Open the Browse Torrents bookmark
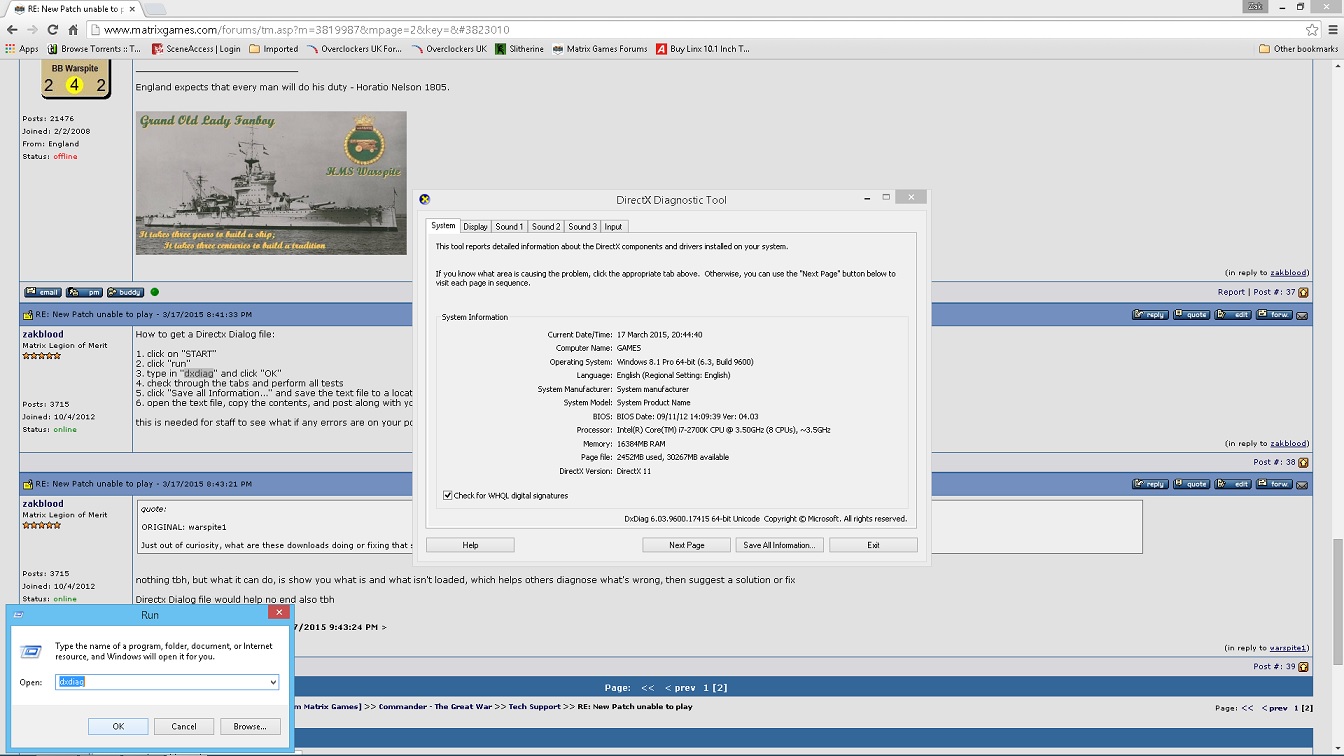The height and width of the screenshot is (756, 1344). pos(94,49)
